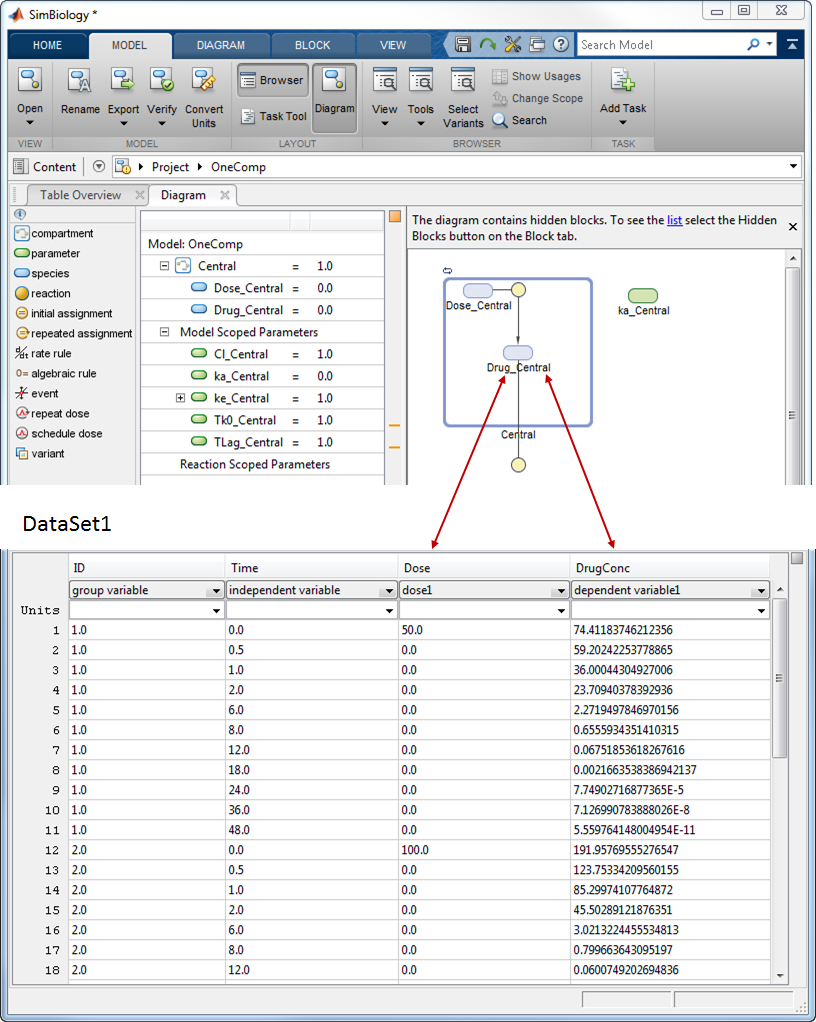Switch to the DIAGRAM ribbon tab
Viewport: 816px width, 1022px height.
221,45
